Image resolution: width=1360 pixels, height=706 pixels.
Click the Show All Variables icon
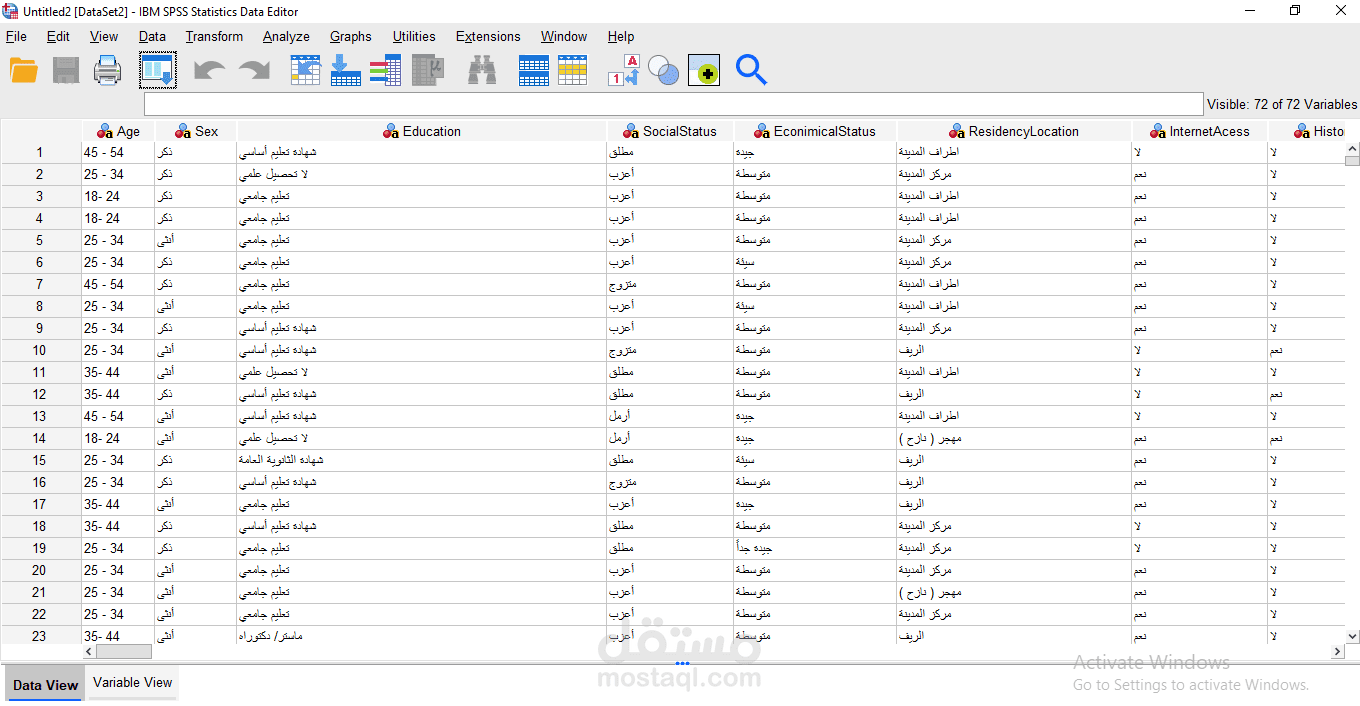tap(704, 70)
